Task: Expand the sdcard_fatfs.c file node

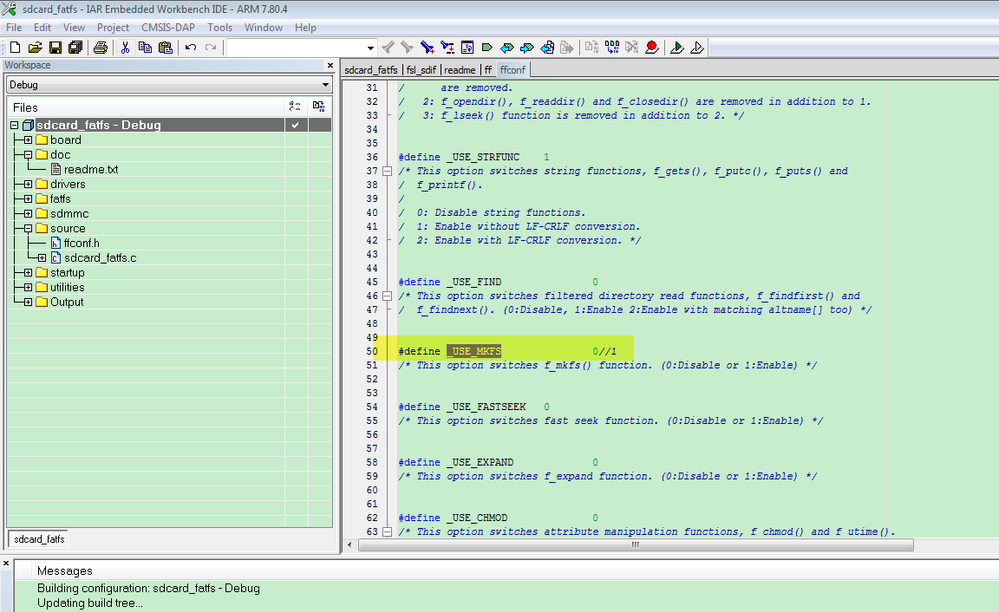Action: (x=42, y=258)
